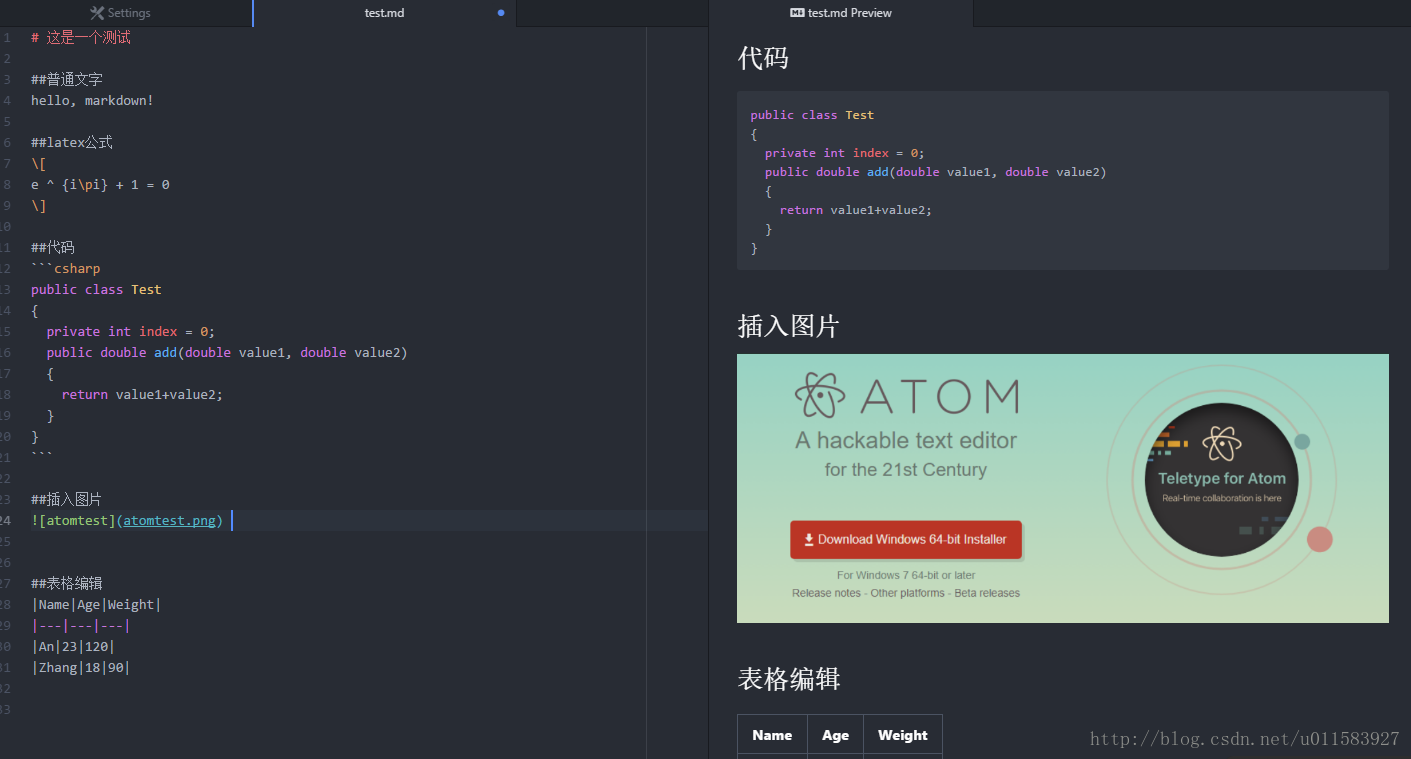Click the 'Name' table header in preview

(x=772, y=735)
